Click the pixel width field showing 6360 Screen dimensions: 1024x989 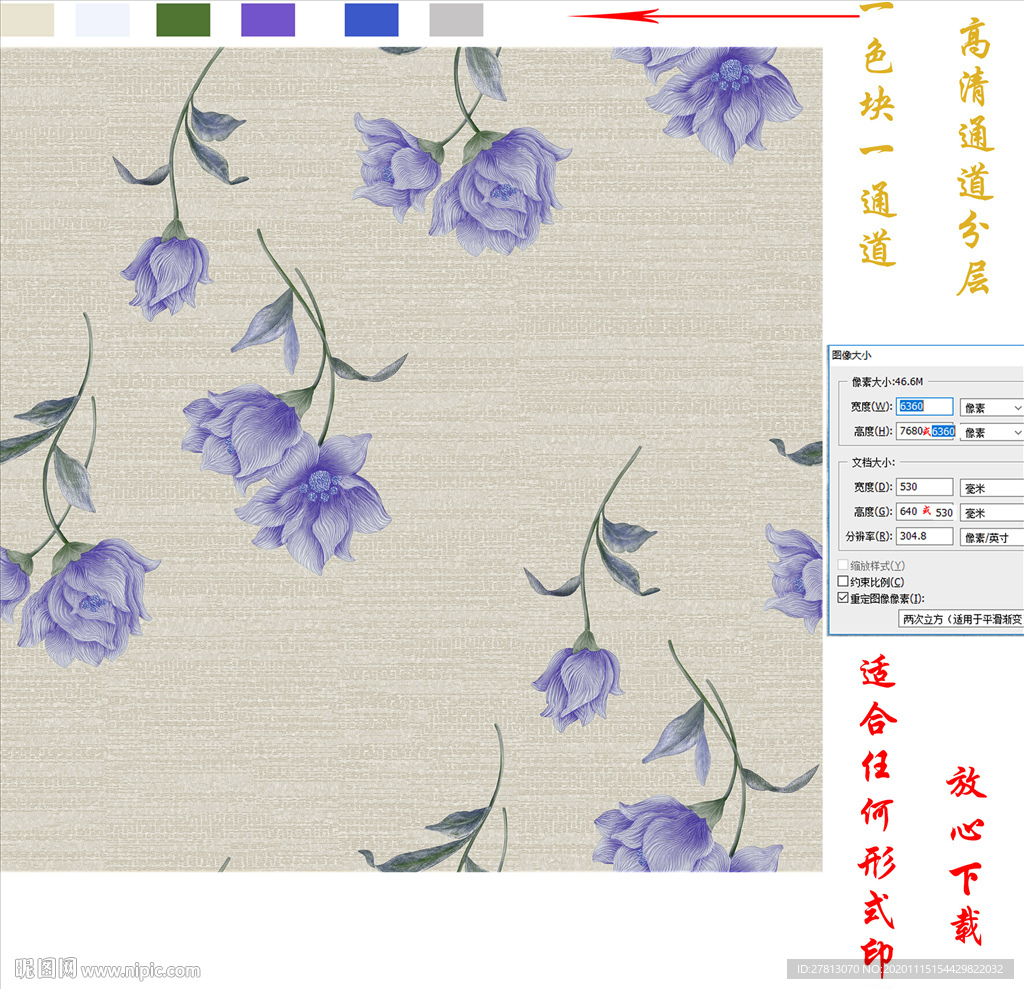pyautogui.click(x=924, y=407)
